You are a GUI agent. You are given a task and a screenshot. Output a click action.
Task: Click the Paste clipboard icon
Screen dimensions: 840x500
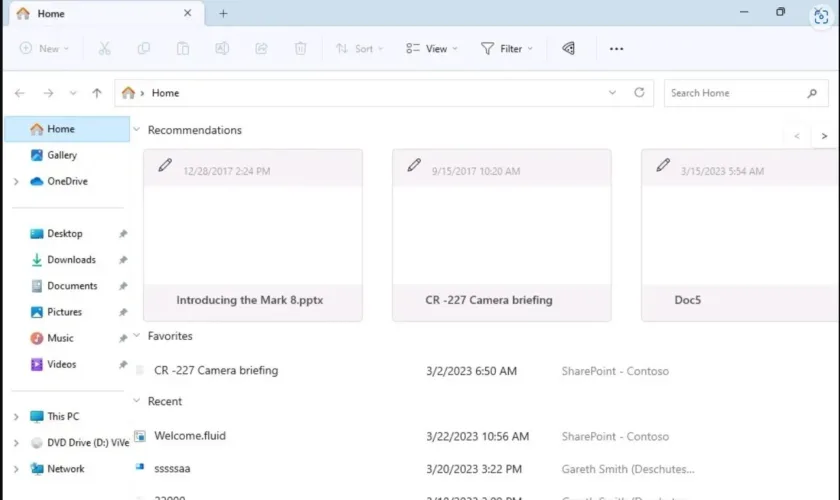(x=183, y=49)
